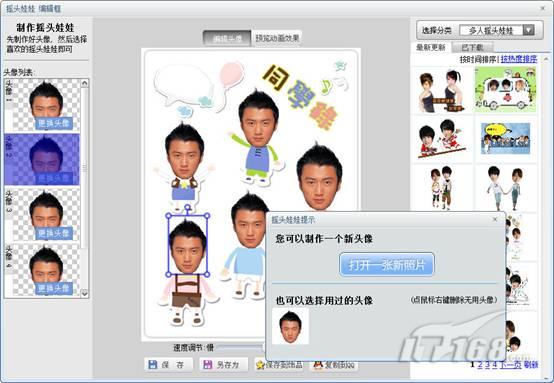This screenshot has width=554, height=383.
Task: Select the head on the winged angel doll
Action: tap(184, 152)
